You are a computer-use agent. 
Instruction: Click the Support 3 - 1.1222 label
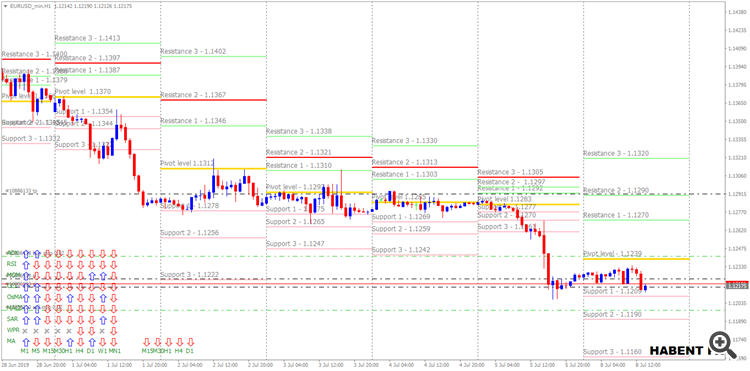pos(189,274)
